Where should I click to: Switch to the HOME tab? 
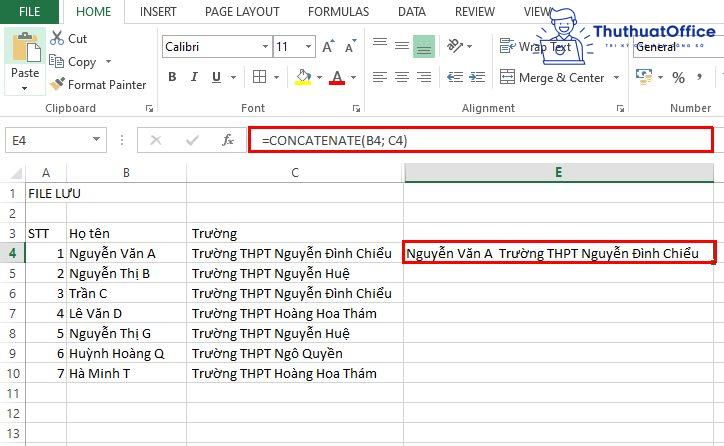[94, 12]
